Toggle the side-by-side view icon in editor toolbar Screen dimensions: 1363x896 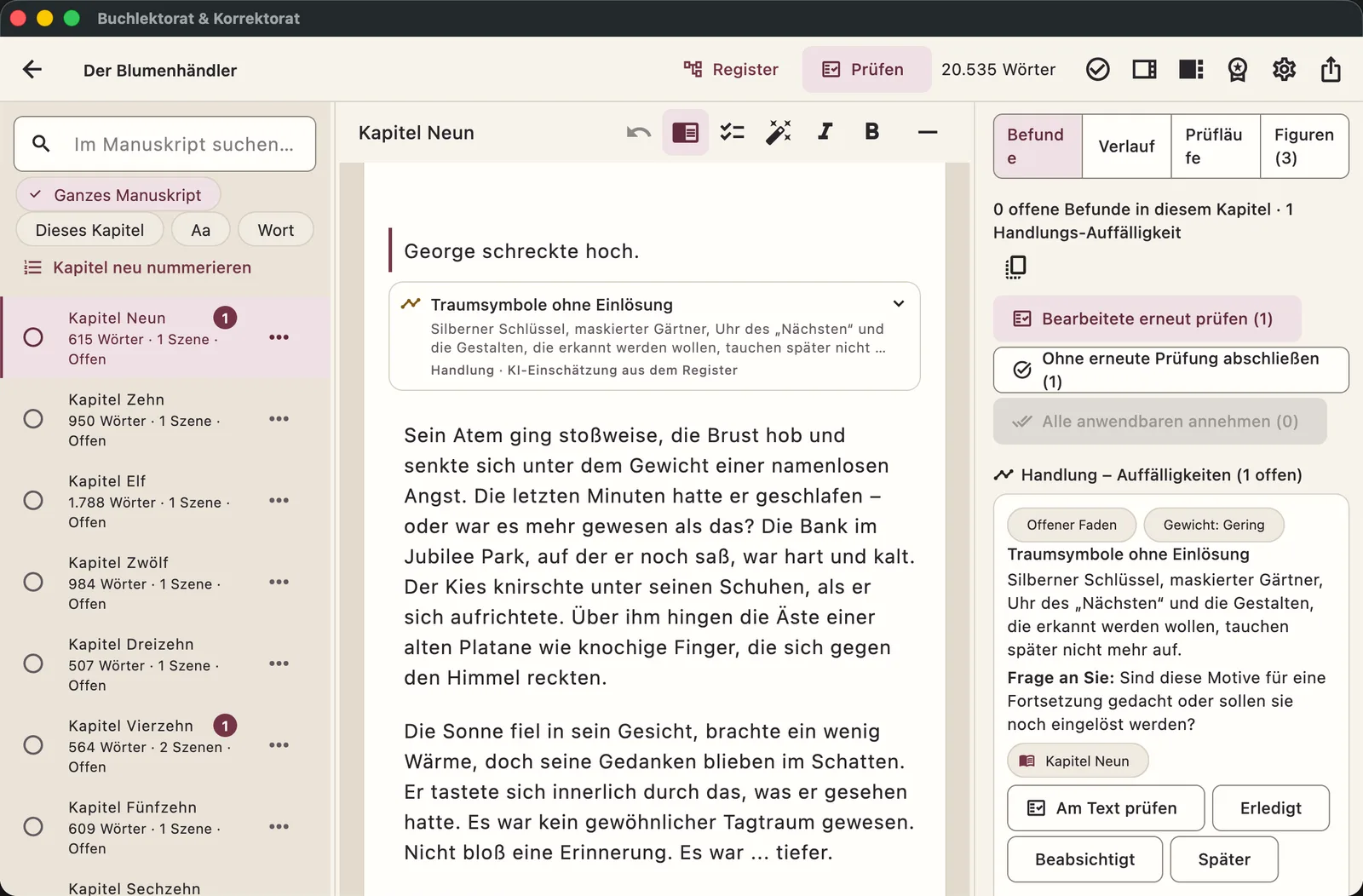[686, 132]
